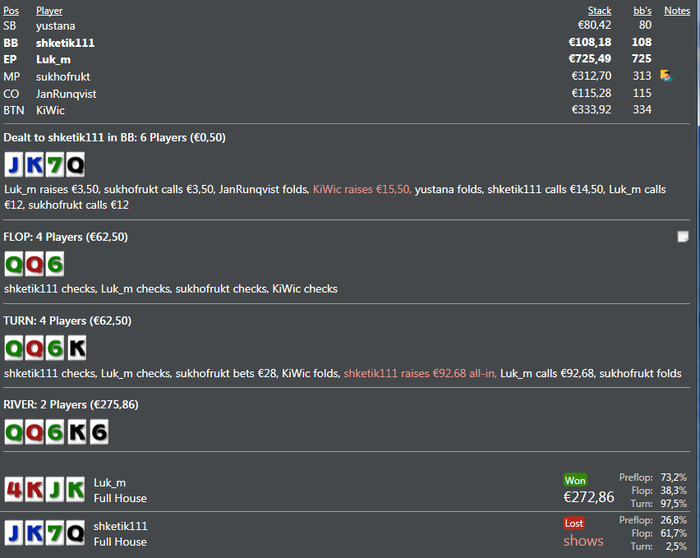Screen dimensions: 700x558
Task: Click the black 6 river card
Action: [99, 432]
